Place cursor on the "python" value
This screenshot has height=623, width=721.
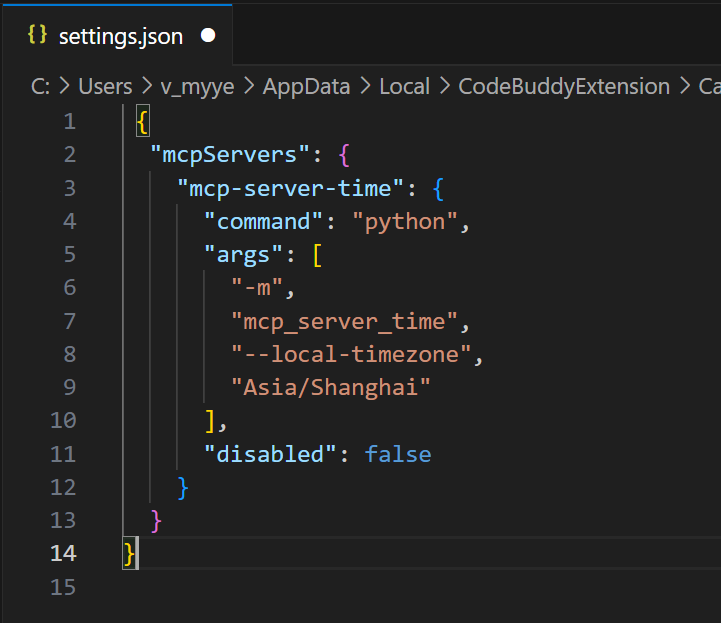coord(404,221)
